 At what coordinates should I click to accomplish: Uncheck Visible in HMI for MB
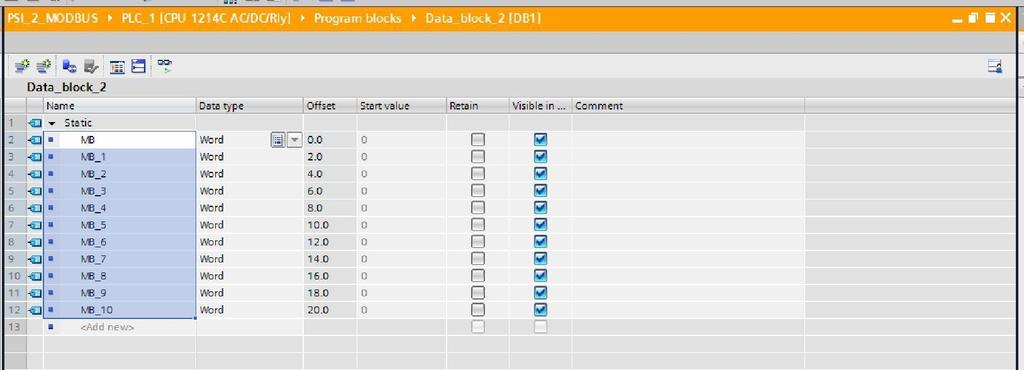540,140
